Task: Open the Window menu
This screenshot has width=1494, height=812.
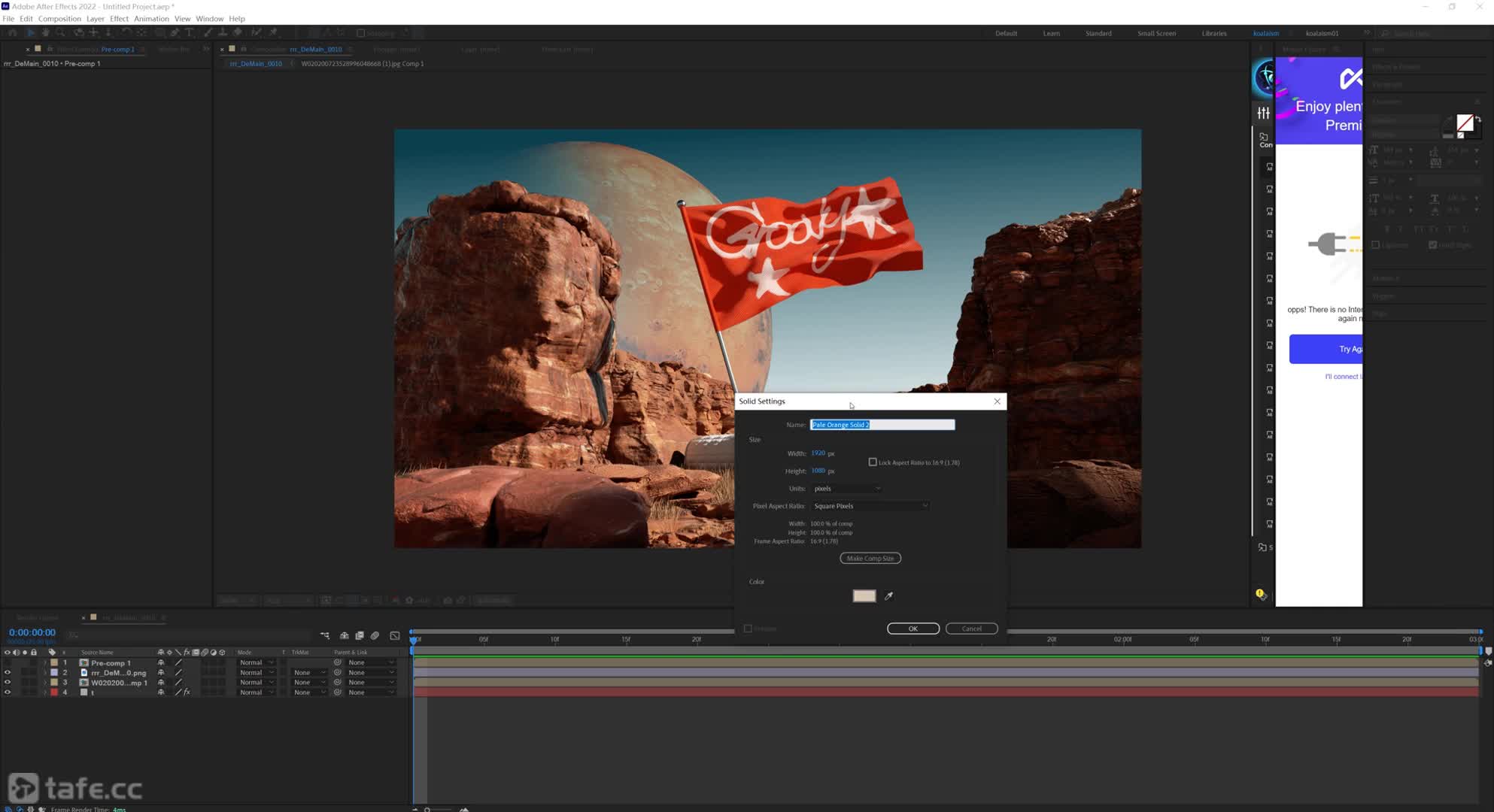Action: [209, 19]
